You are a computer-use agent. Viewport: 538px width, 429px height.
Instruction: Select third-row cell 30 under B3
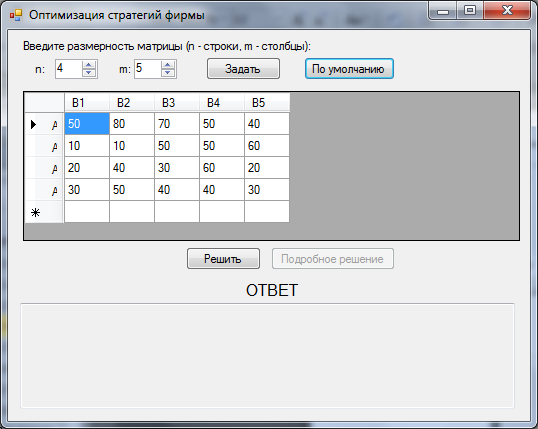click(x=177, y=167)
